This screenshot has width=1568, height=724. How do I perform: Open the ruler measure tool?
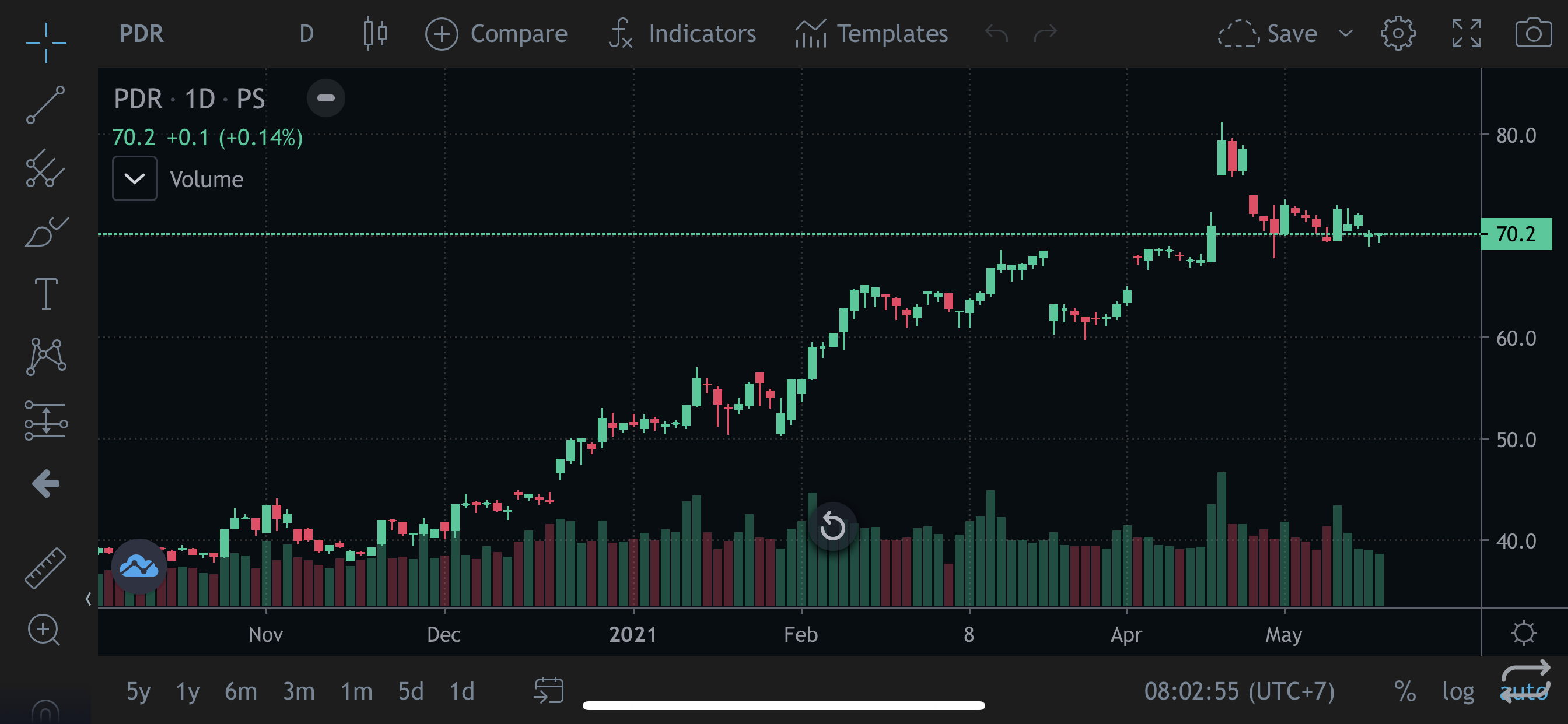pyautogui.click(x=45, y=568)
